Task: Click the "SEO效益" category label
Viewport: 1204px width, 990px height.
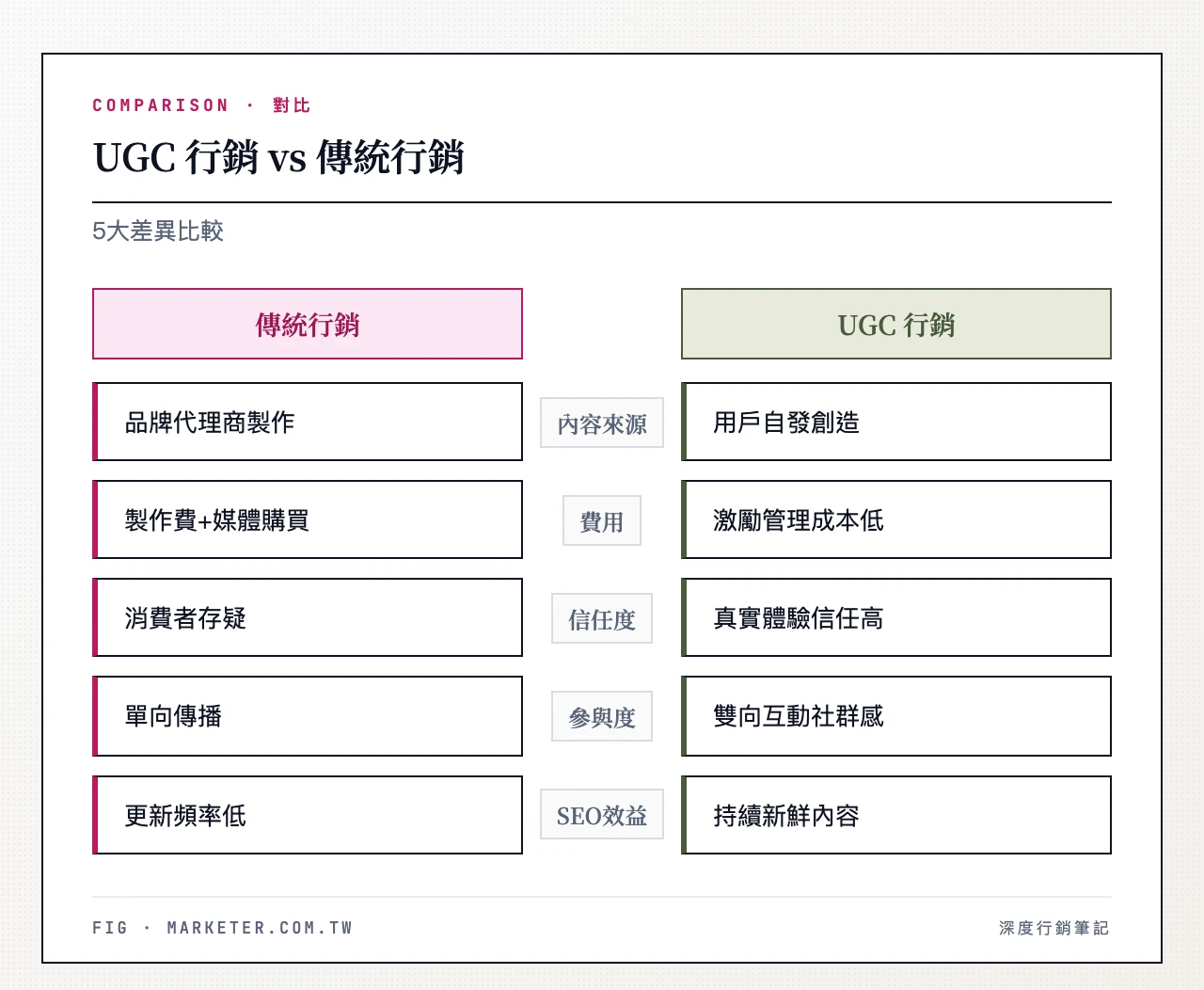Action: (602, 815)
